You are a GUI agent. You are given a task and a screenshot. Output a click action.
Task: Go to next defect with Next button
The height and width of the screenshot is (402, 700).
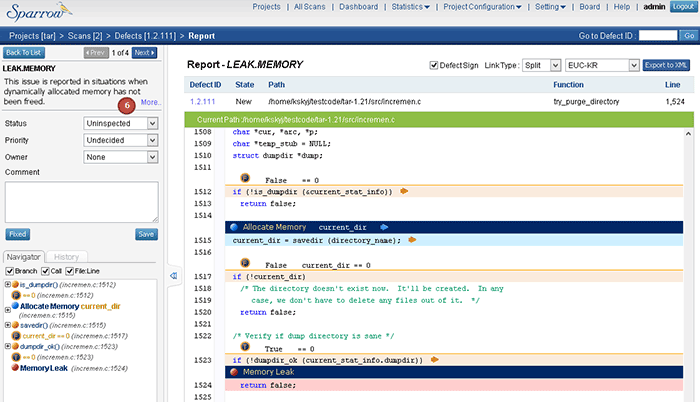point(145,53)
